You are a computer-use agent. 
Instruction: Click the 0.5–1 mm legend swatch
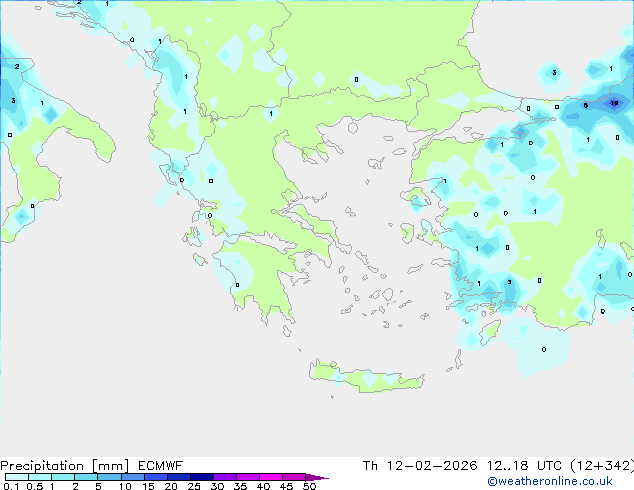click(40, 477)
